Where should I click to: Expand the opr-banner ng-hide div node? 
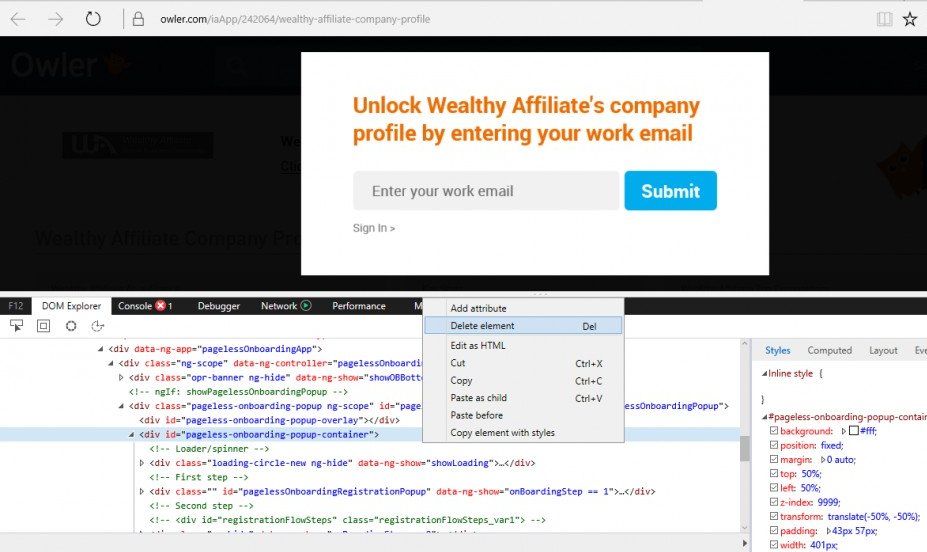pyautogui.click(x=121, y=377)
